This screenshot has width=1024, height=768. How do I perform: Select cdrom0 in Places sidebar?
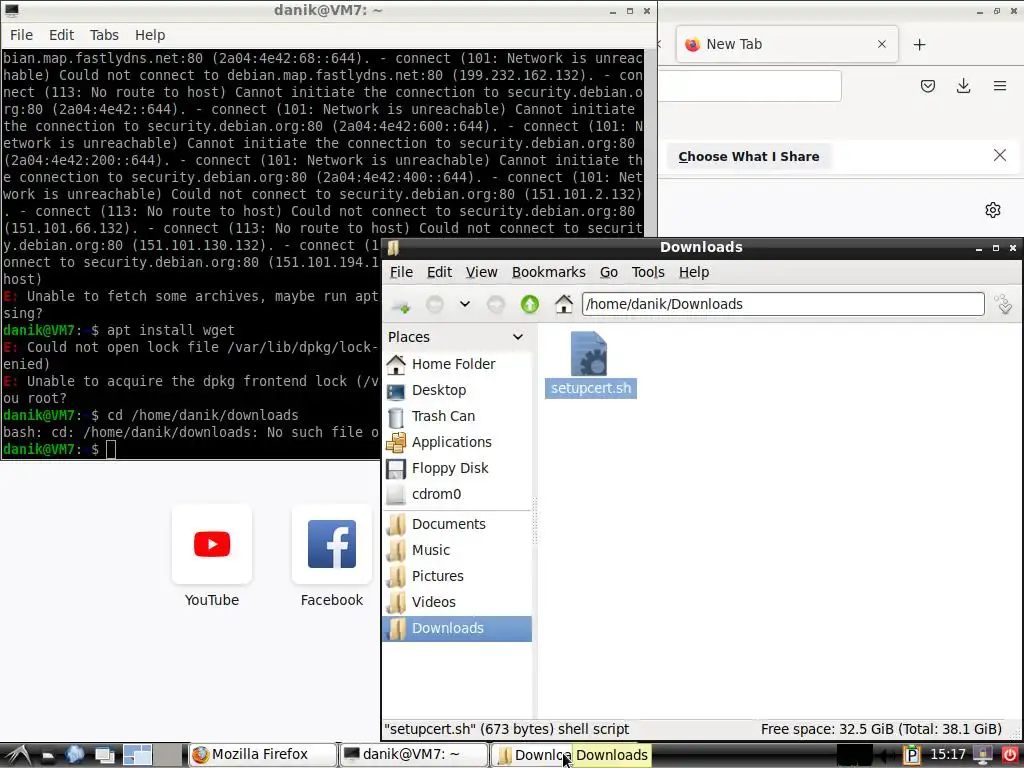point(457,494)
